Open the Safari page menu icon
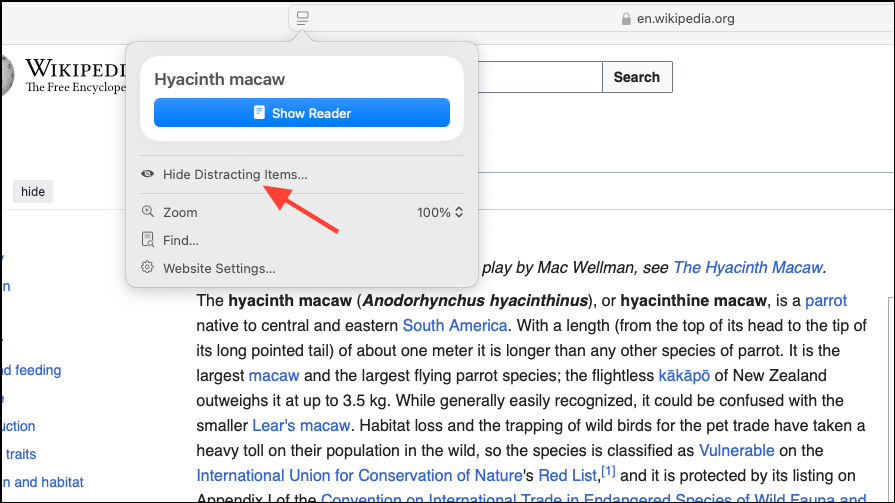Screen dimensions: 895x503 click(303, 18)
